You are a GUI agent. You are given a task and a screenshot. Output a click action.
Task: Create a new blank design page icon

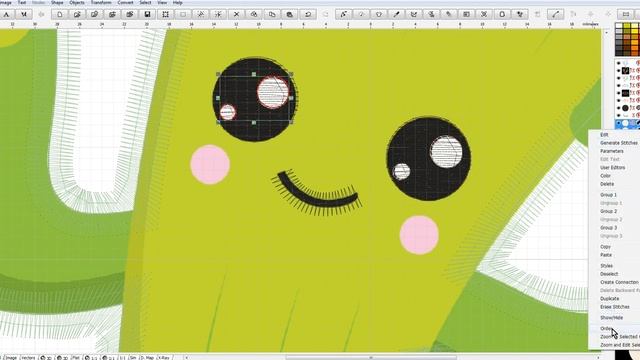(60, 14)
